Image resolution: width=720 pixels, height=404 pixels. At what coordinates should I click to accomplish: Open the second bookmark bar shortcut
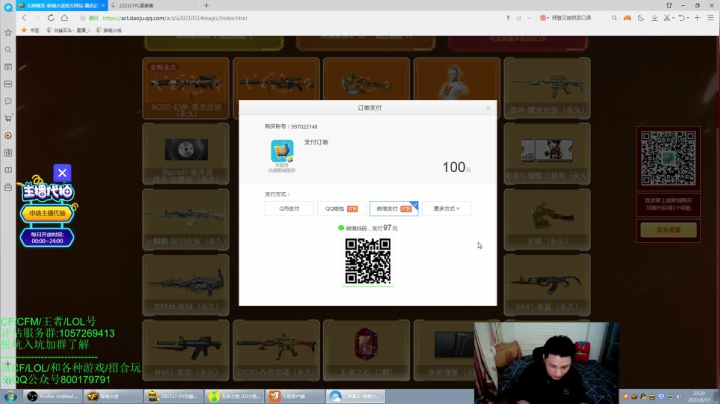coord(67,30)
